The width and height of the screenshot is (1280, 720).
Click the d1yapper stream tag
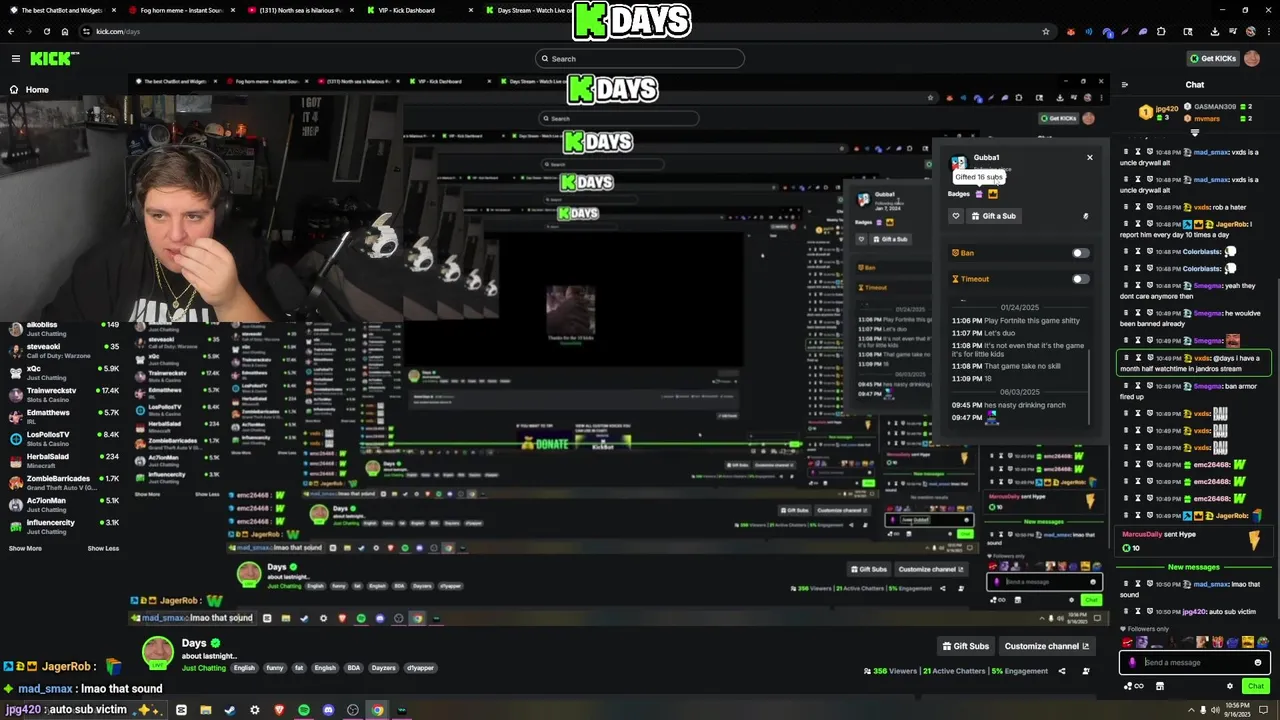[x=419, y=668]
